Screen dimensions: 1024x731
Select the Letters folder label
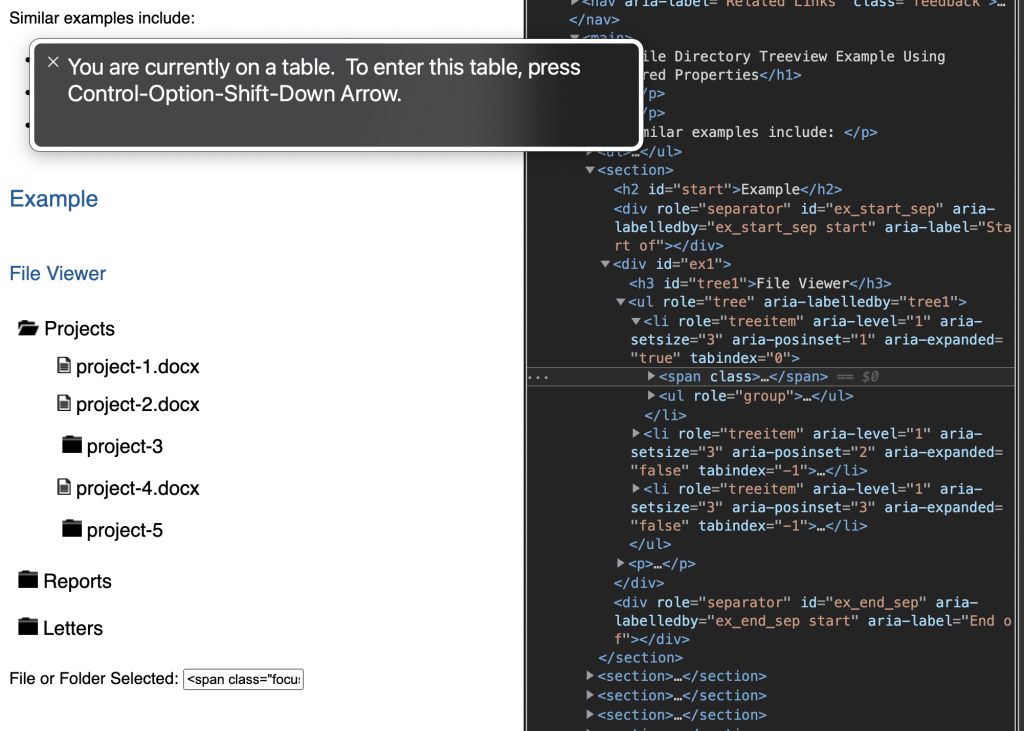click(x=72, y=628)
